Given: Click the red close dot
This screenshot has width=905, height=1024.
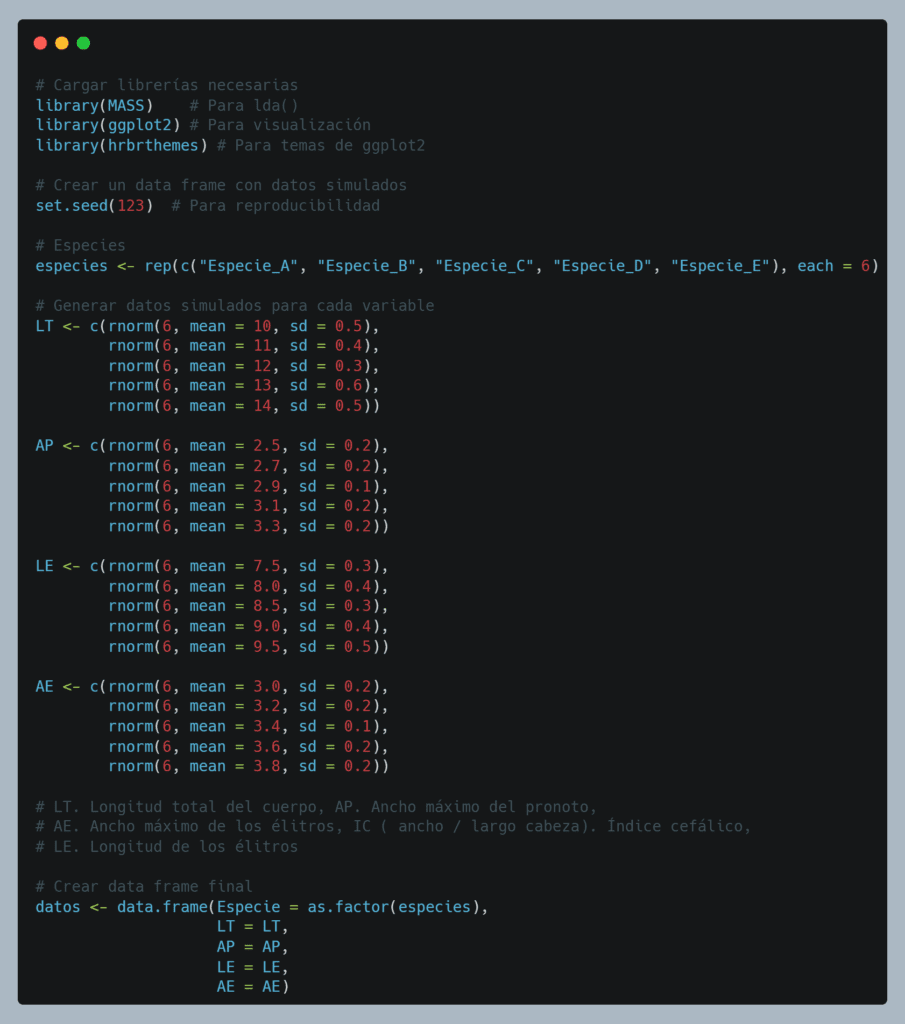Looking at the screenshot, I should [x=40, y=43].
